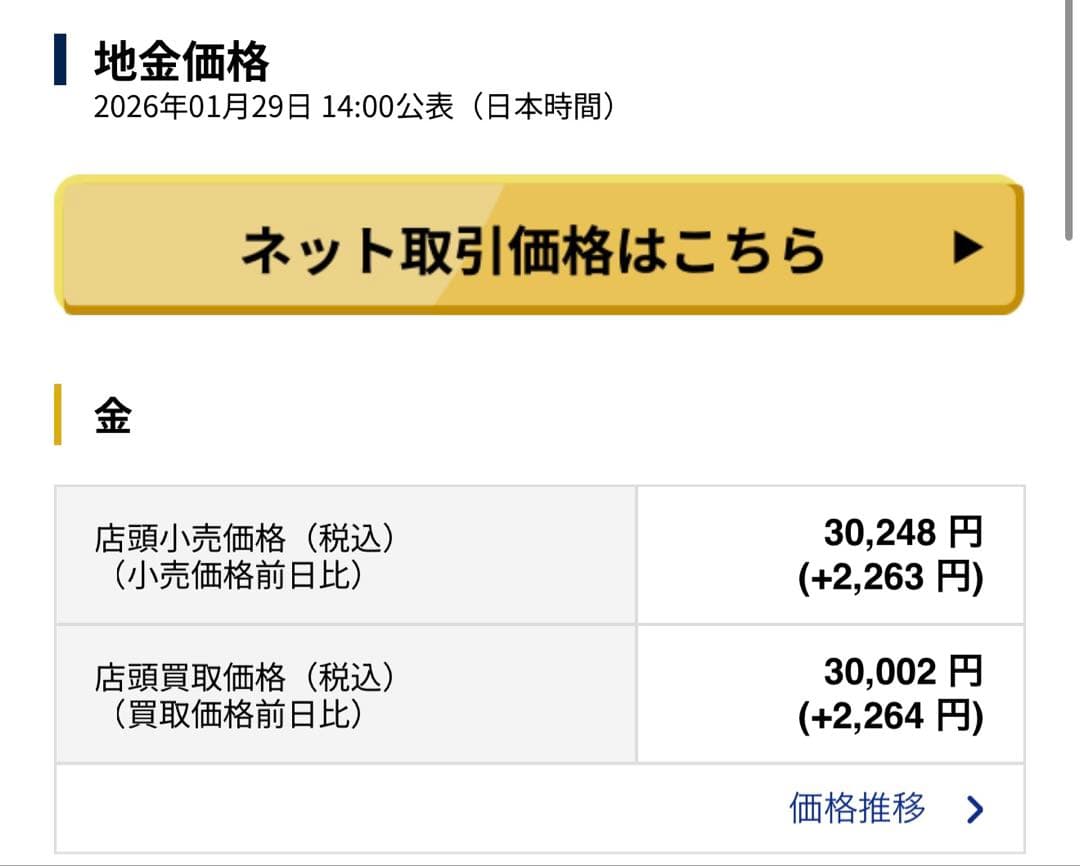
Task: Click the publication date 2026年01月29日 text
Action: (x=200, y=108)
